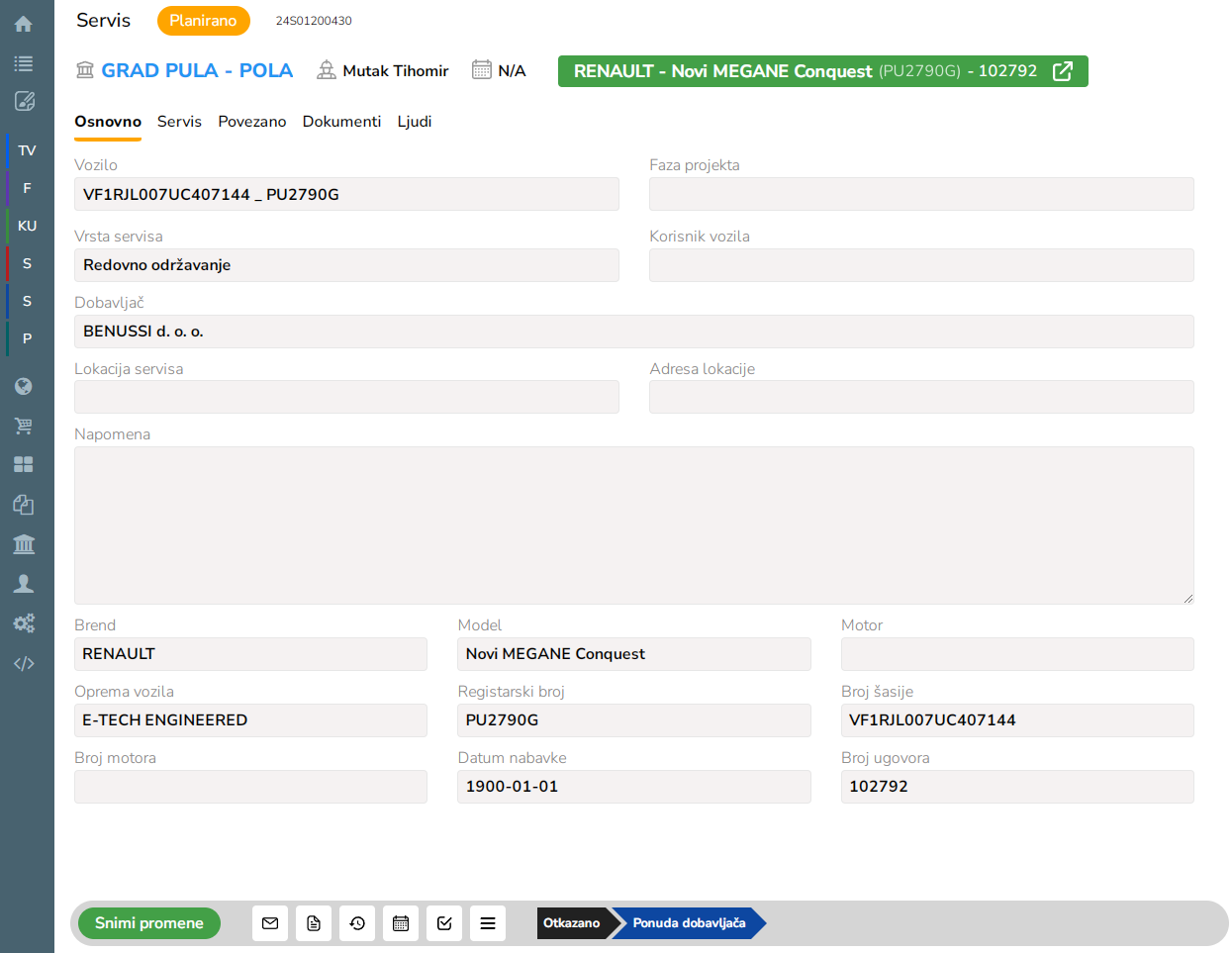Viewport: 1232px width, 953px height.
Task: Click the Broj šasije field
Action: point(1017,720)
